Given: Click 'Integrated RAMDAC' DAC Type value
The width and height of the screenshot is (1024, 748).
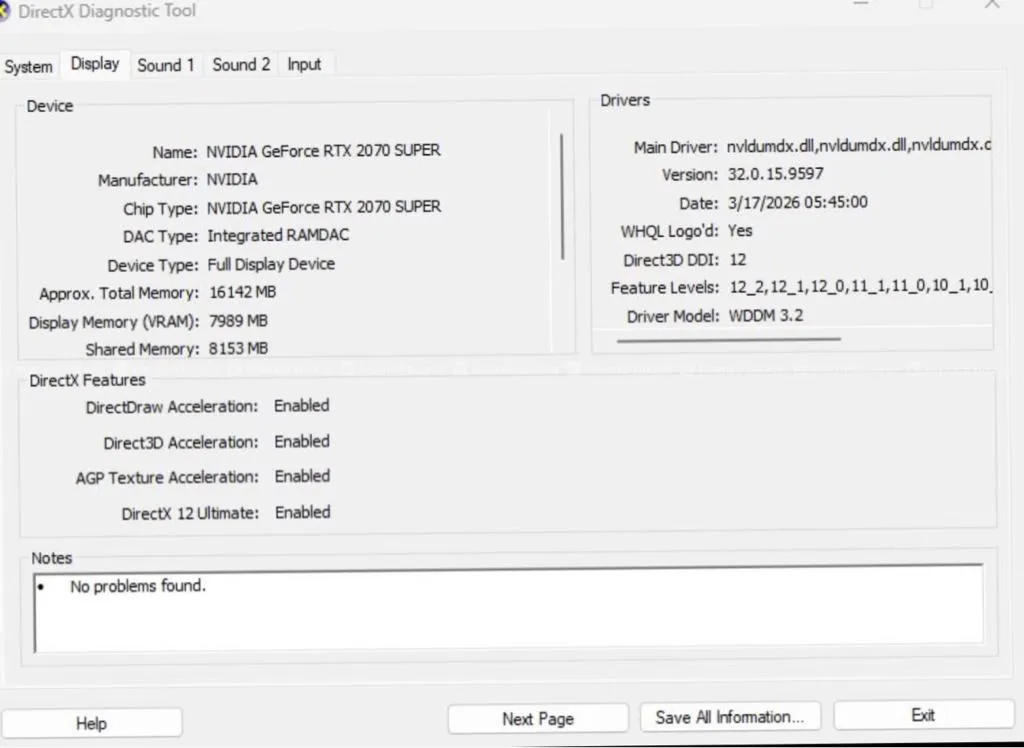Looking at the screenshot, I should (x=278, y=235).
